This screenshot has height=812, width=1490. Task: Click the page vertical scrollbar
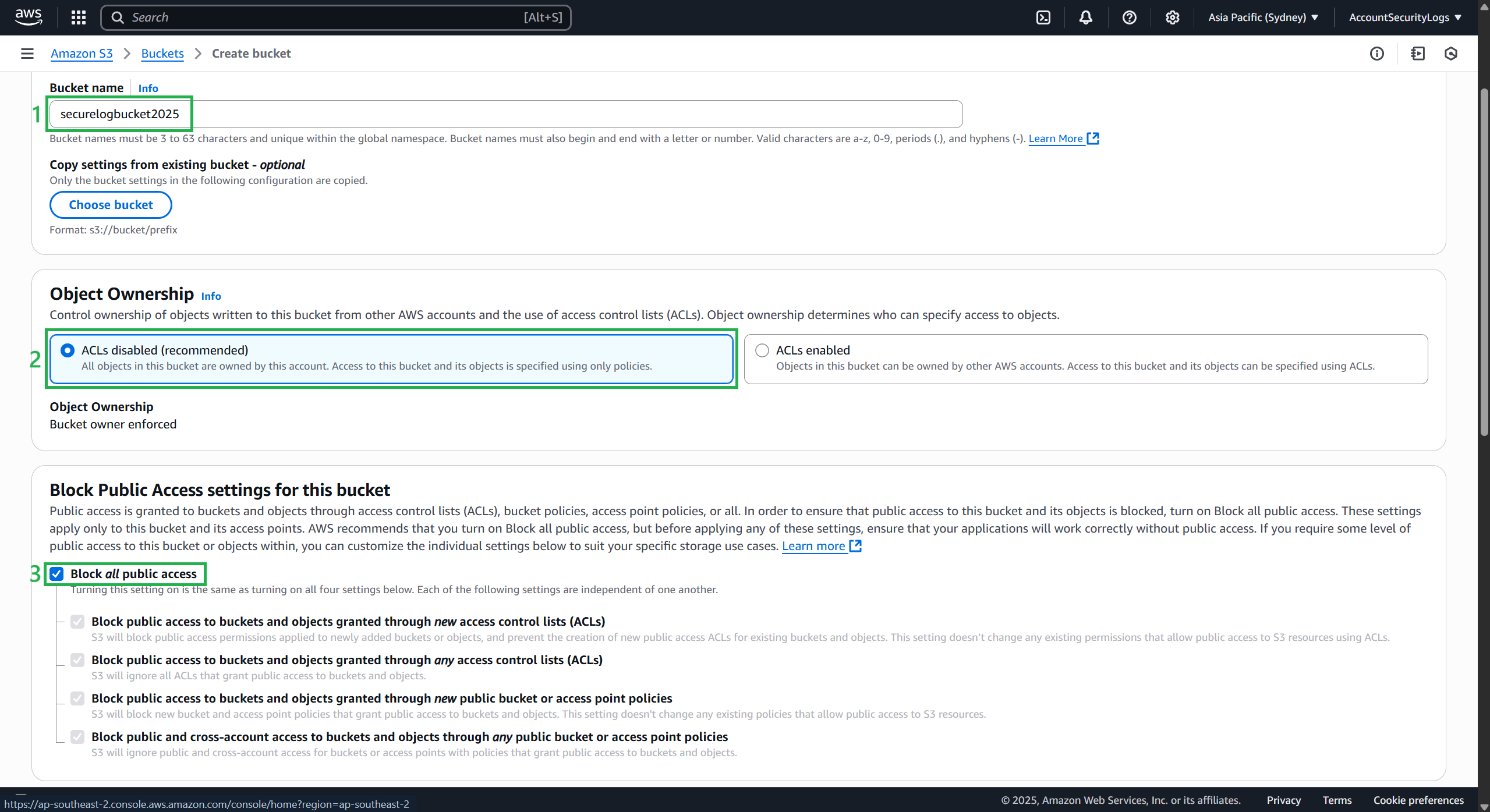pos(1484,262)
